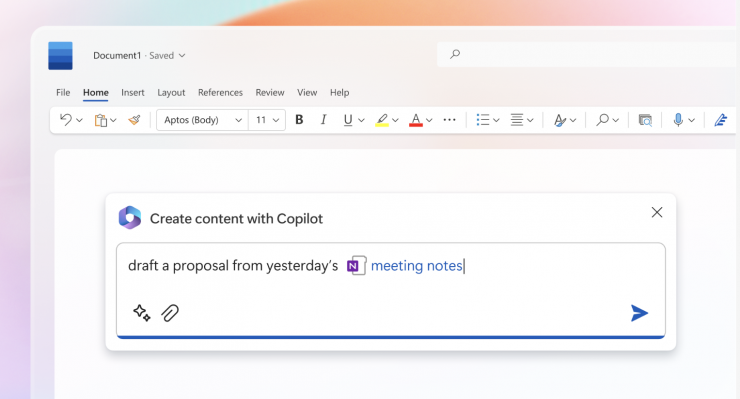This screenshot has height=399, width=740.
Task: Select the Format Painter brush icon
Action: tap(135, 120)
